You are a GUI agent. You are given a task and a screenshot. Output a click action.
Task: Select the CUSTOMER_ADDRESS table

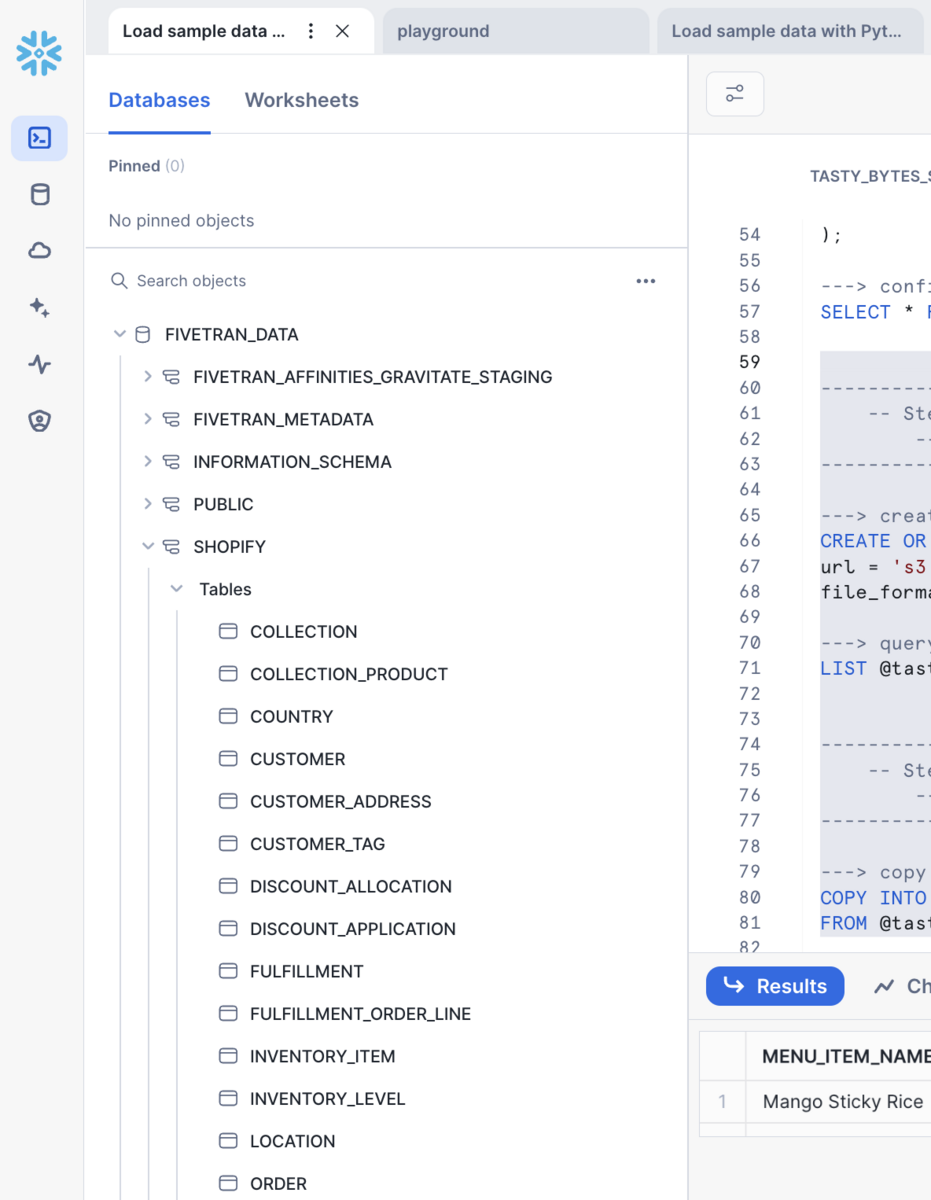pyautogui.click(x=341, y=801)
